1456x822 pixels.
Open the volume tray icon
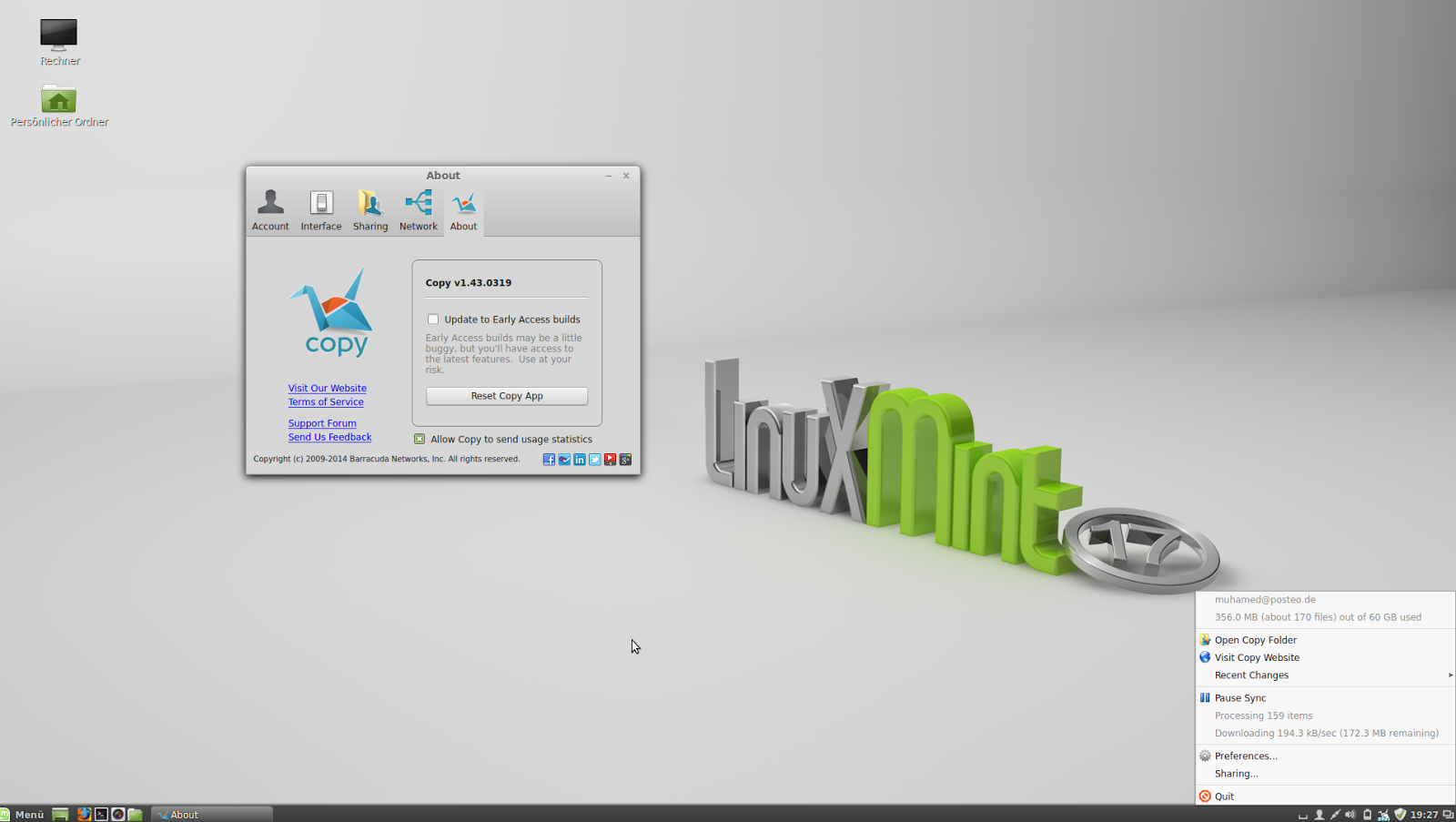click(1350, 815)
